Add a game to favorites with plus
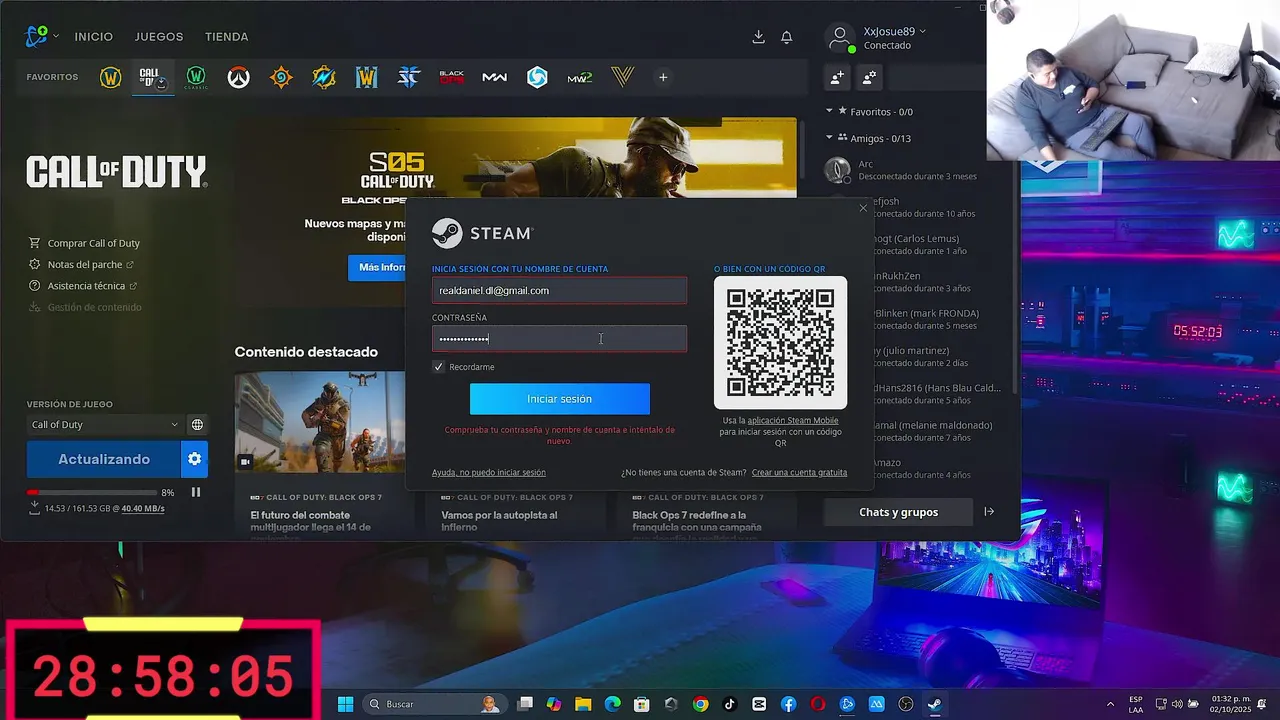1280x720 pixels. point(663,77)
